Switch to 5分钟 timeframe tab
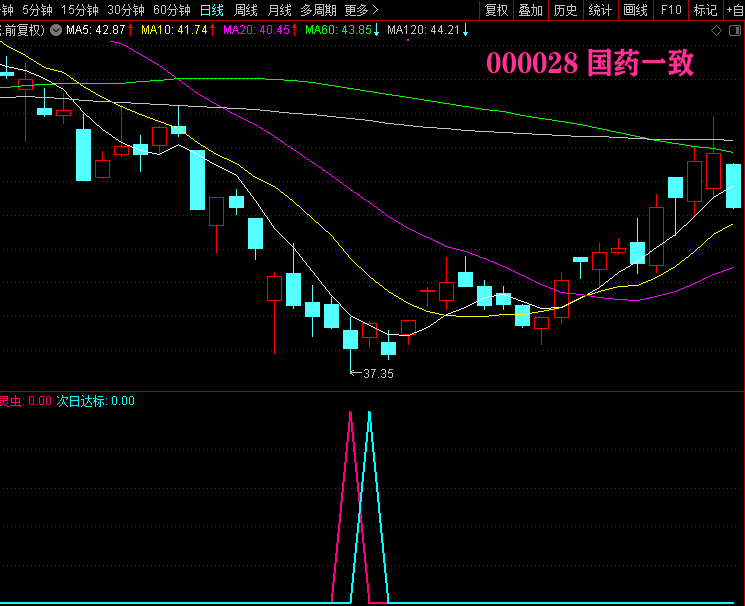745x606 pixels. (x=37, y=10)
